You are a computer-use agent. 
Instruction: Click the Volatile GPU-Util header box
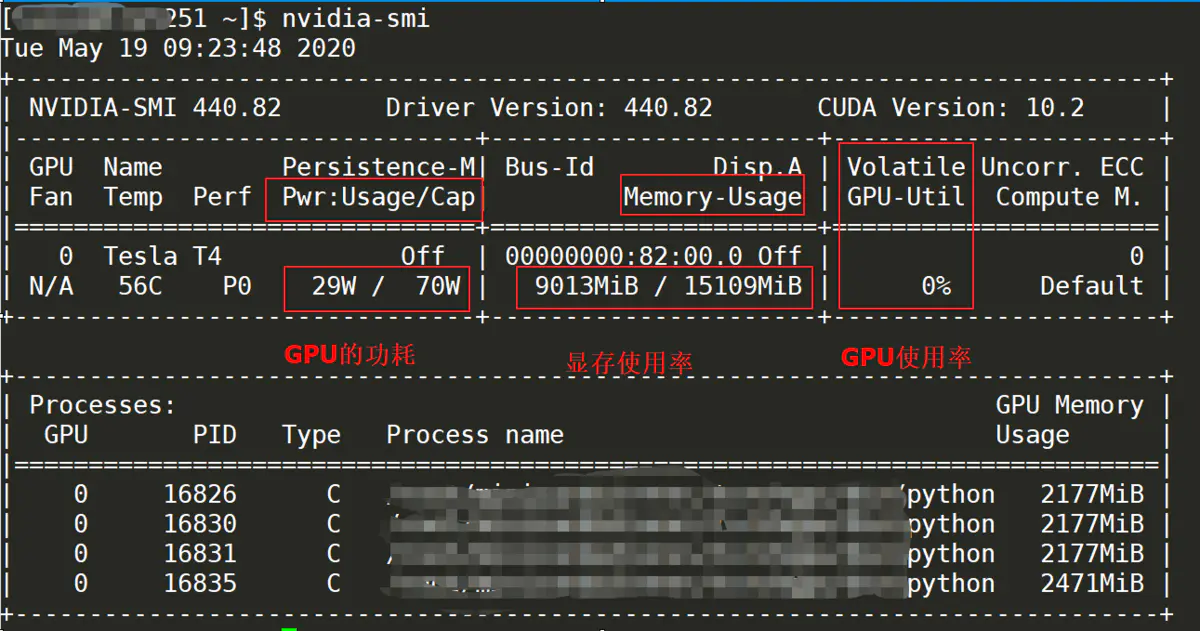[905, 181]
